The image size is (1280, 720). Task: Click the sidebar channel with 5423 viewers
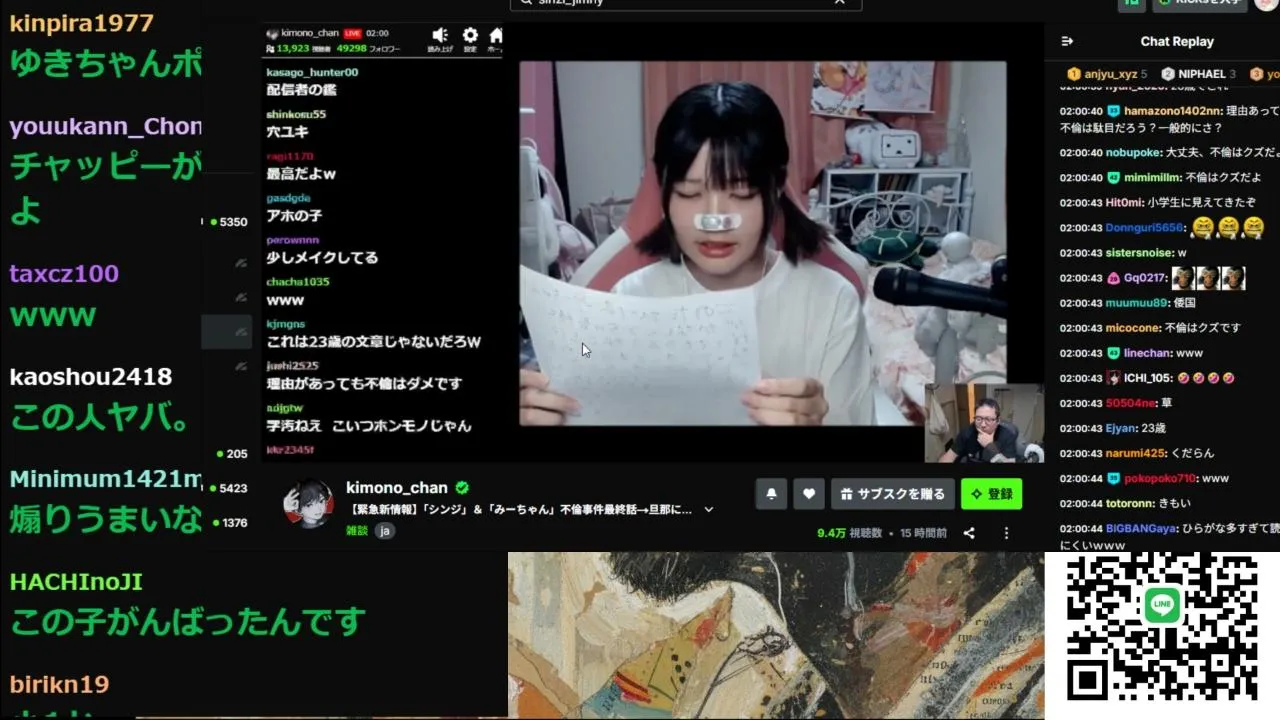(228, 488)
